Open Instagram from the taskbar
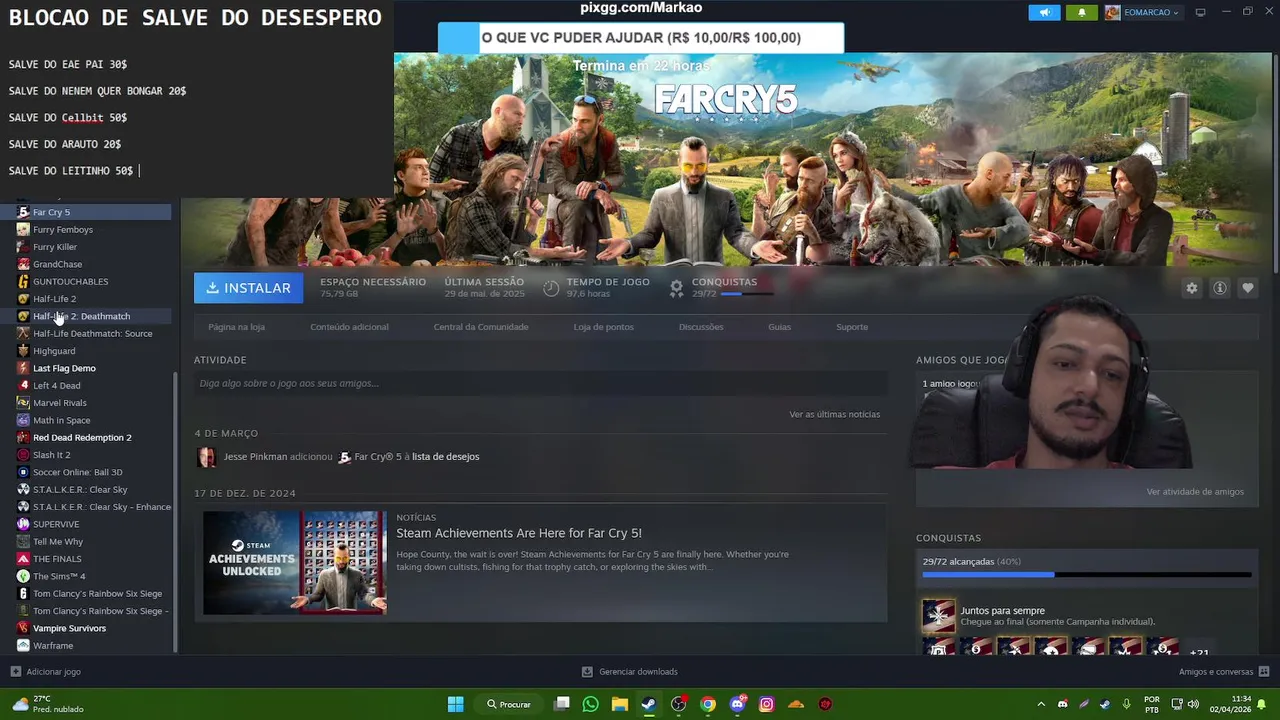Image resolution: width=1280 pixels, height=720 pixels. click(x=767, y=704)
